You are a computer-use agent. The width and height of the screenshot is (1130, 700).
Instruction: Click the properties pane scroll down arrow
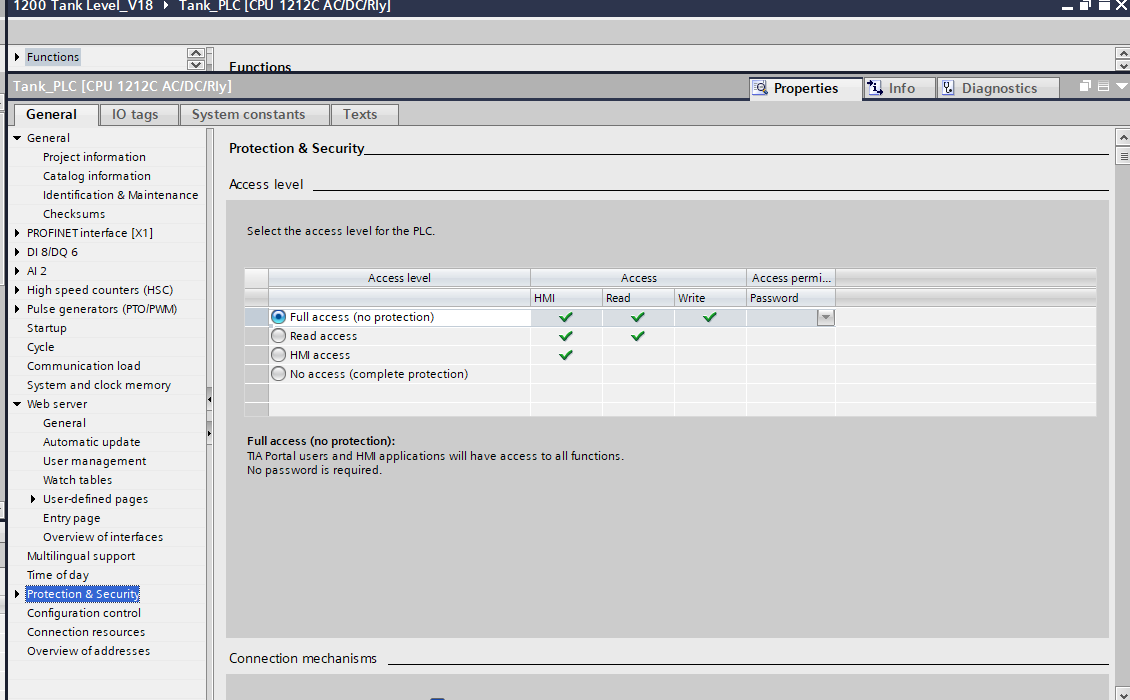click(x=1122, y=694)
